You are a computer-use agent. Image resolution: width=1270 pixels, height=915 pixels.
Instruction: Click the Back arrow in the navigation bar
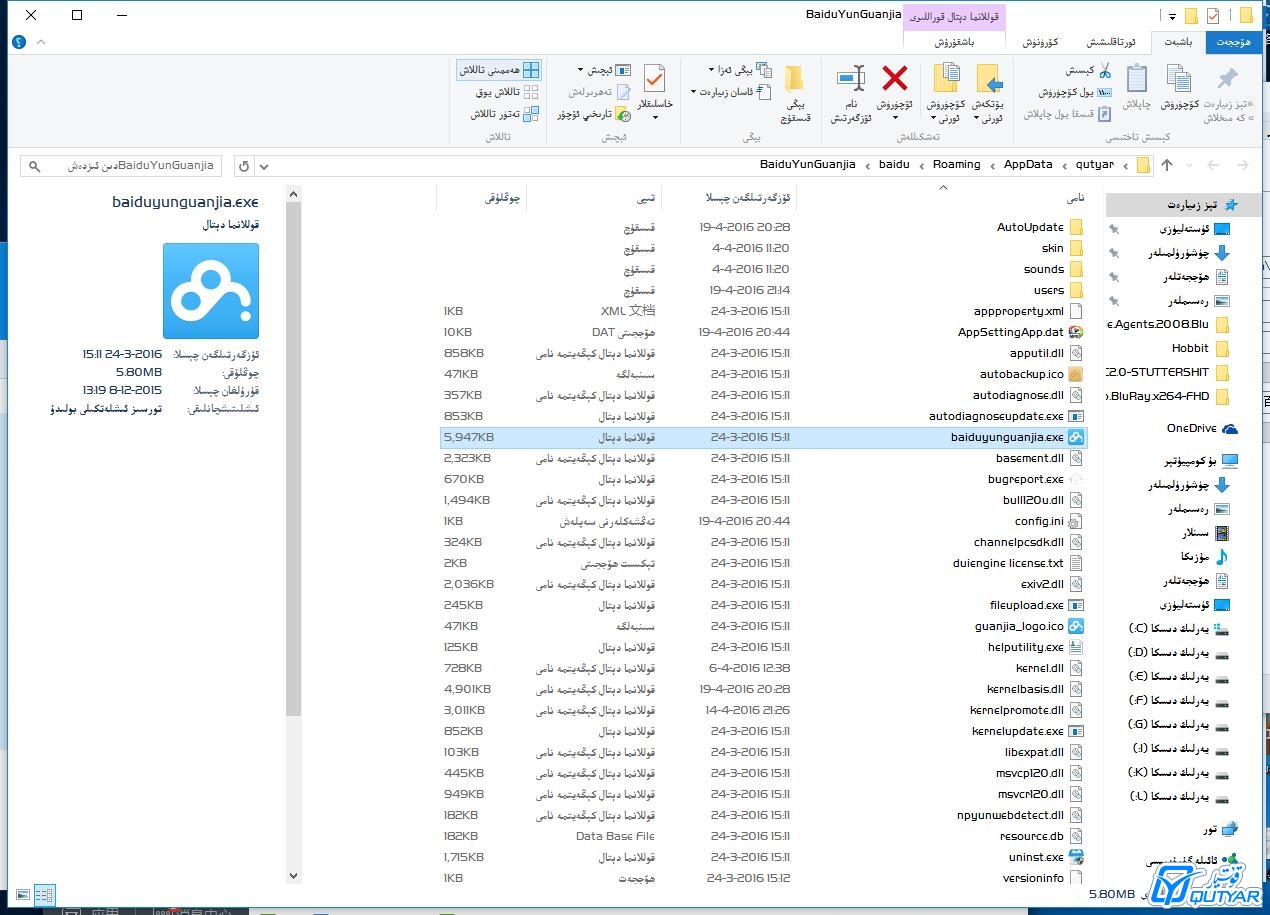pyautogui.click(x=1242, y=165)
